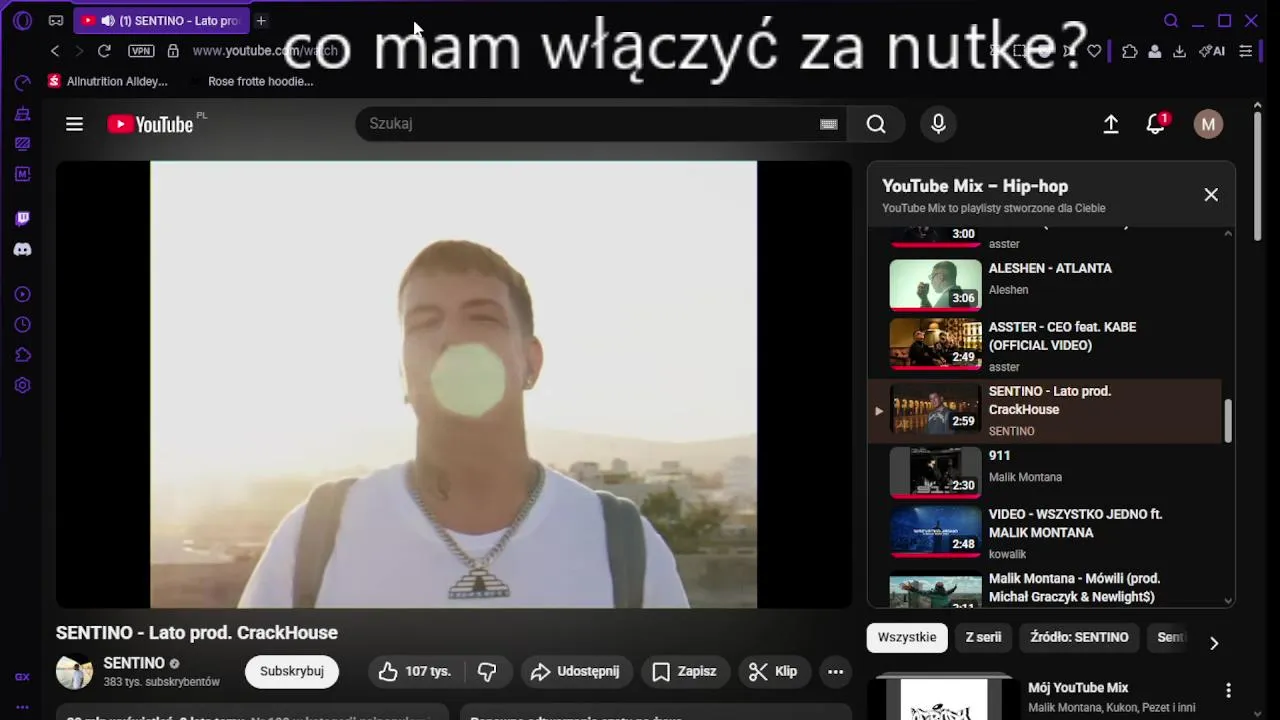Viewport: 1280px width, 720px height.
Task: Open sidebar extensions cube icon
Action: [x=22, y=355]
